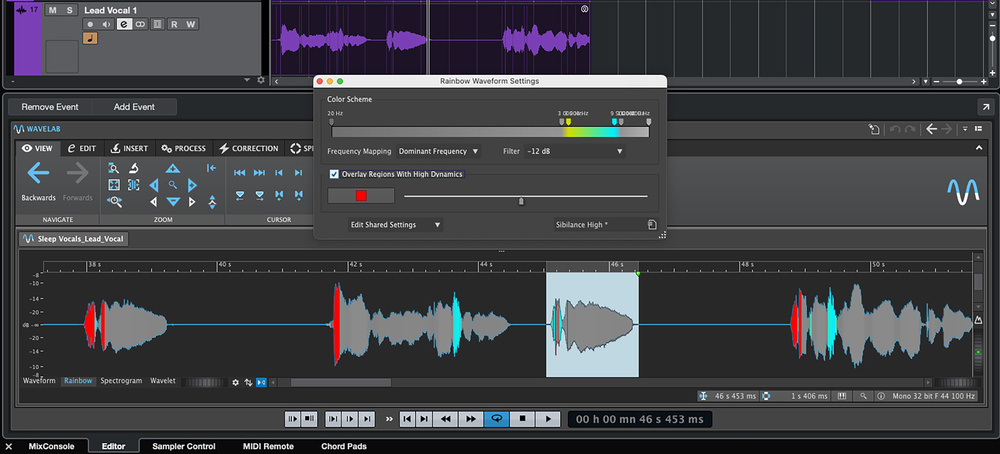Click Play button in transport bar
The image size is (1000, 454).
coord(548,419)
